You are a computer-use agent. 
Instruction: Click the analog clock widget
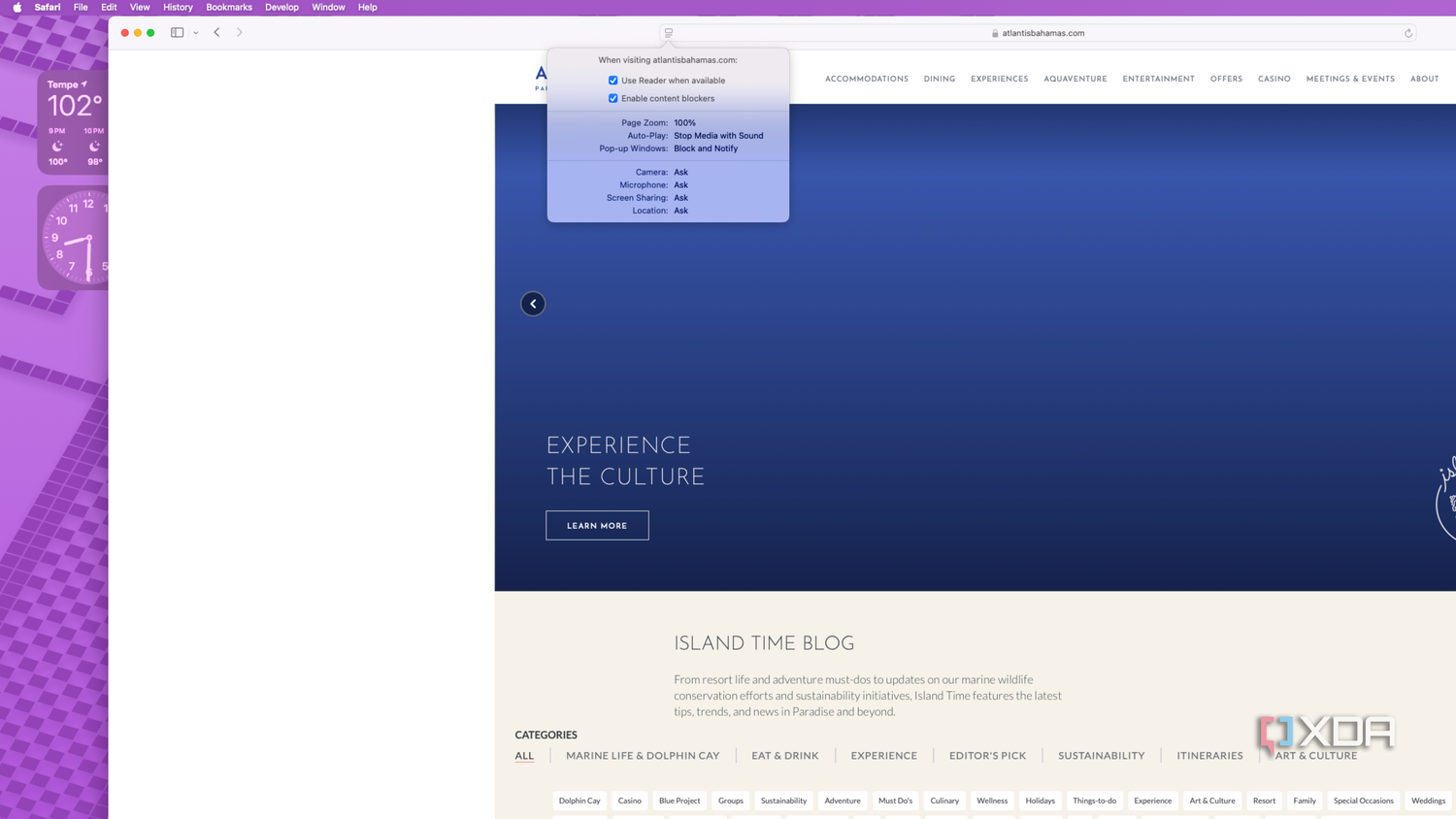[74, 239]
